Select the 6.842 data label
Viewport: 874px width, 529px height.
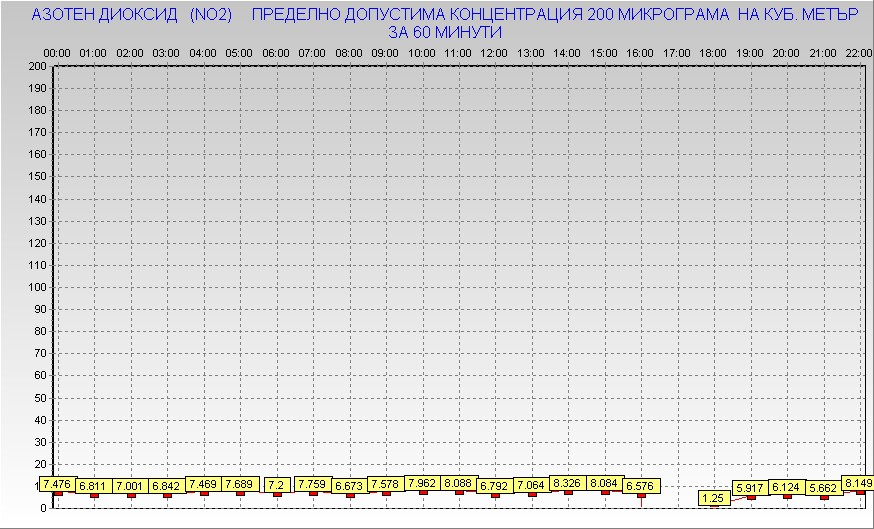pyautogui.click(x=167, y=486)
